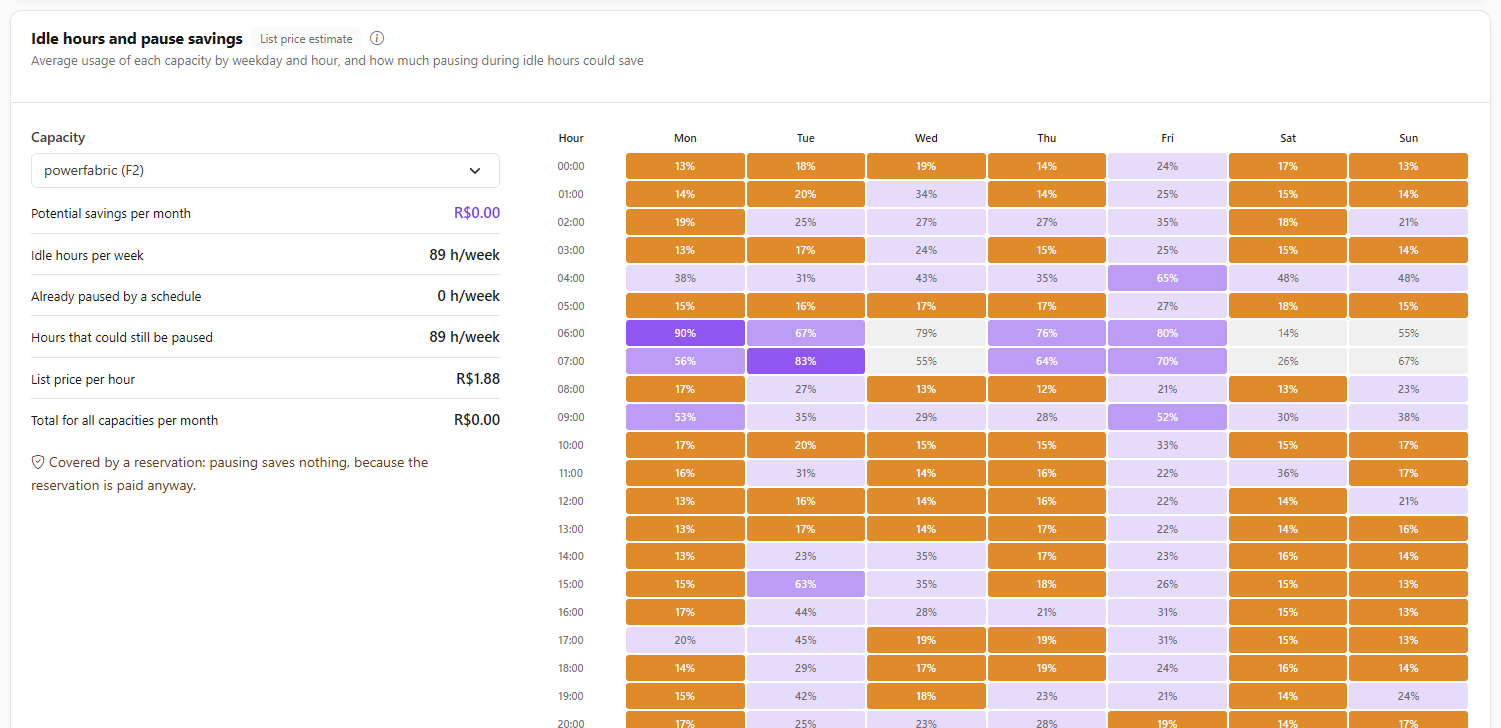This screenshot has width=1501, height=728.
Task: Click the 0 h/week Already paused by a schedule value
Action: [468, 296]
